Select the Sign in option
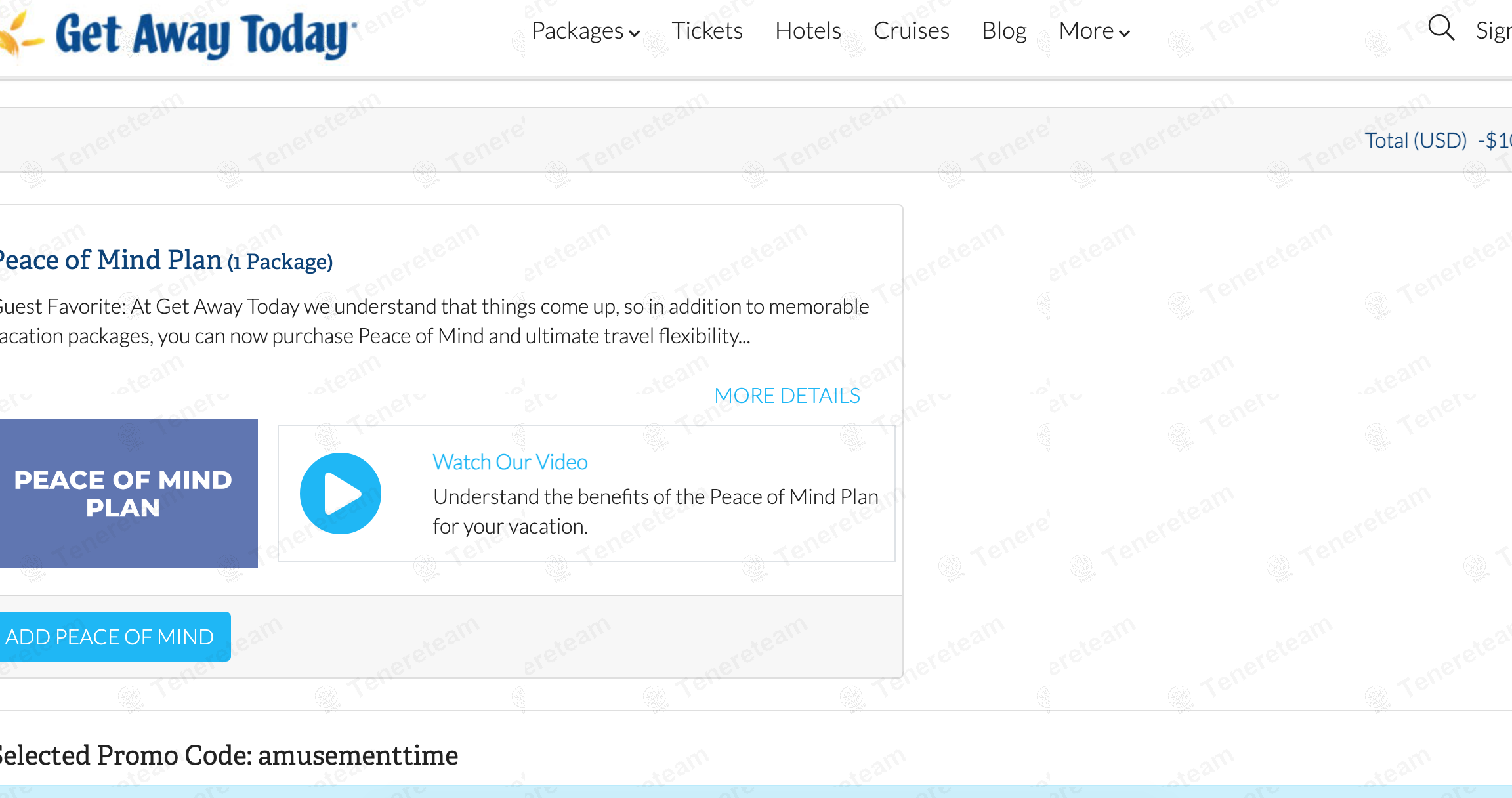The width and height of the screenshot is (1512, 798). [x=1497, y=30]
